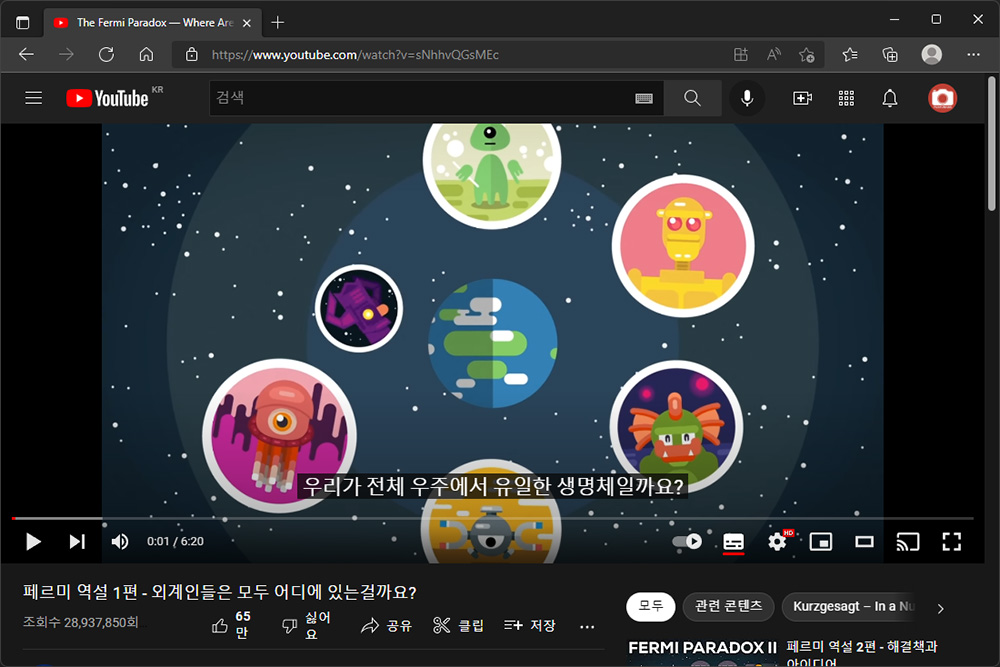Click the Fermi Paradox II thumbnail
1000x667 pixels.
(702, 651)
